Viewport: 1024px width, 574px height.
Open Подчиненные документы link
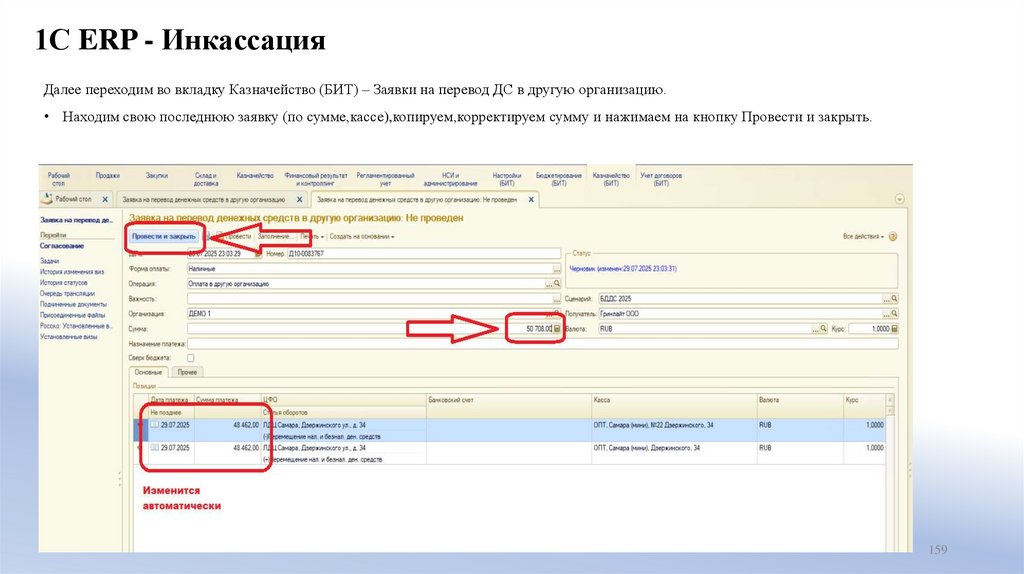tap(73, 304)
